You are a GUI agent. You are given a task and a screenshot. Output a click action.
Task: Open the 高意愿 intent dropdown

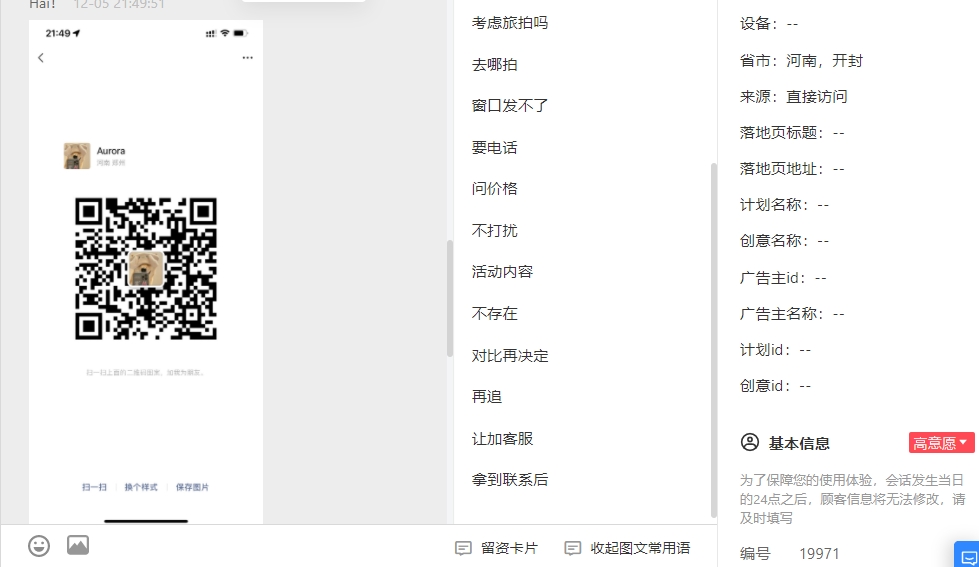pyautogui.click(x=941, y=443)
